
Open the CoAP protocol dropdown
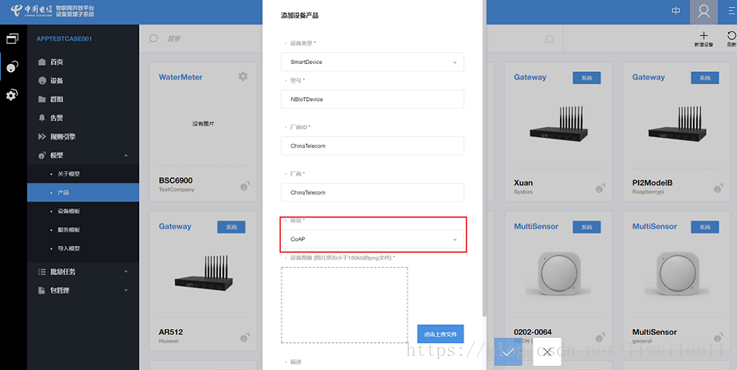point(372,239)
